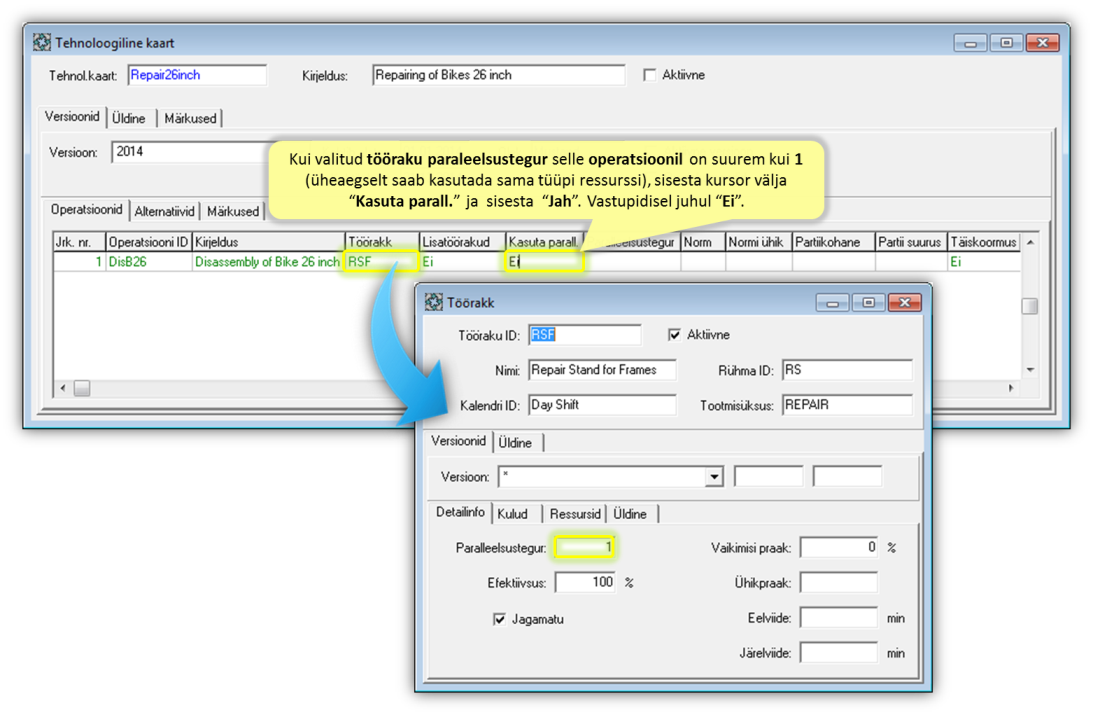
Task: Click the vertical scrollbar thumb in operations grid
Action: point(1030,306)
